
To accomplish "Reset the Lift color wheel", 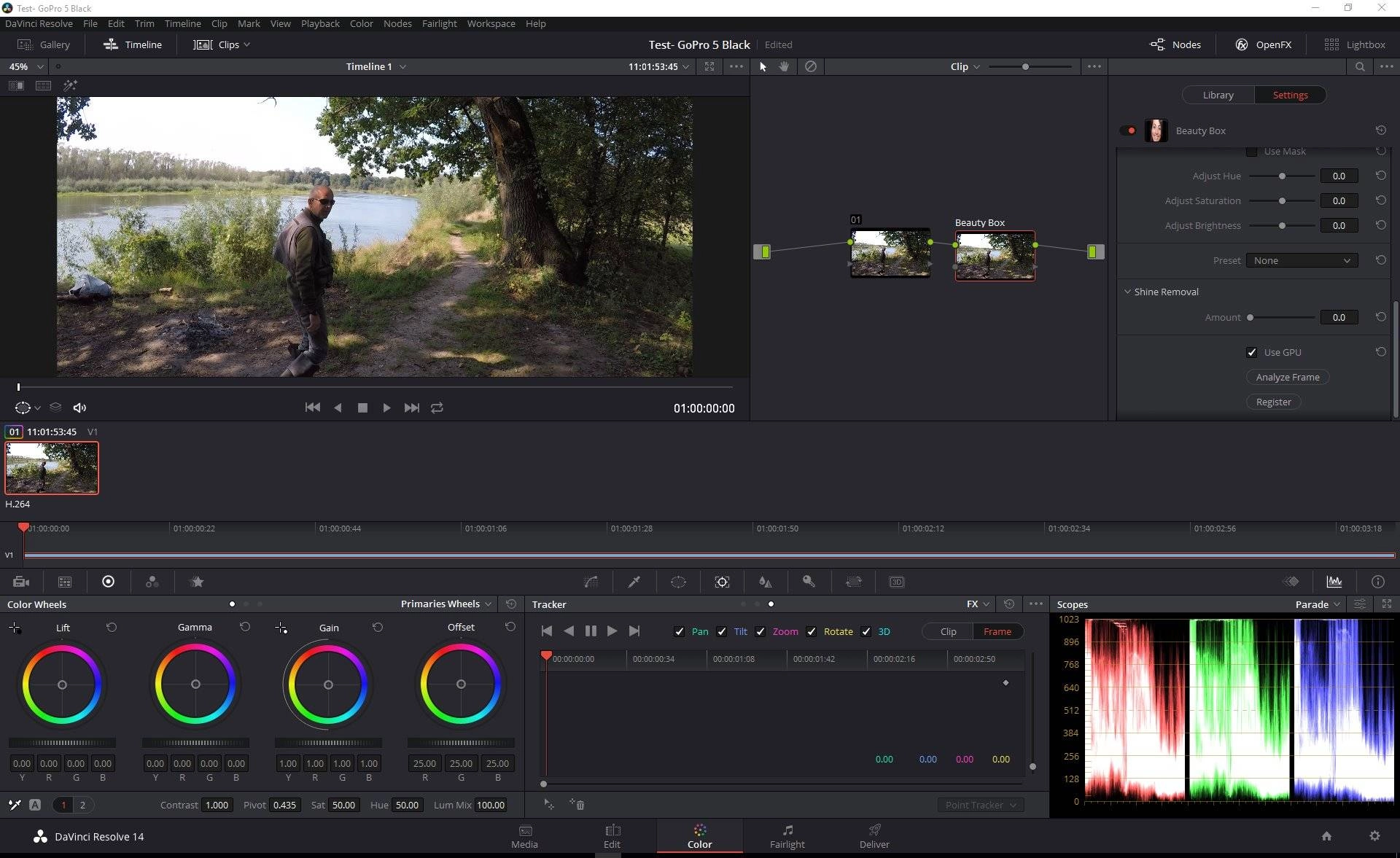I will 112,627.
